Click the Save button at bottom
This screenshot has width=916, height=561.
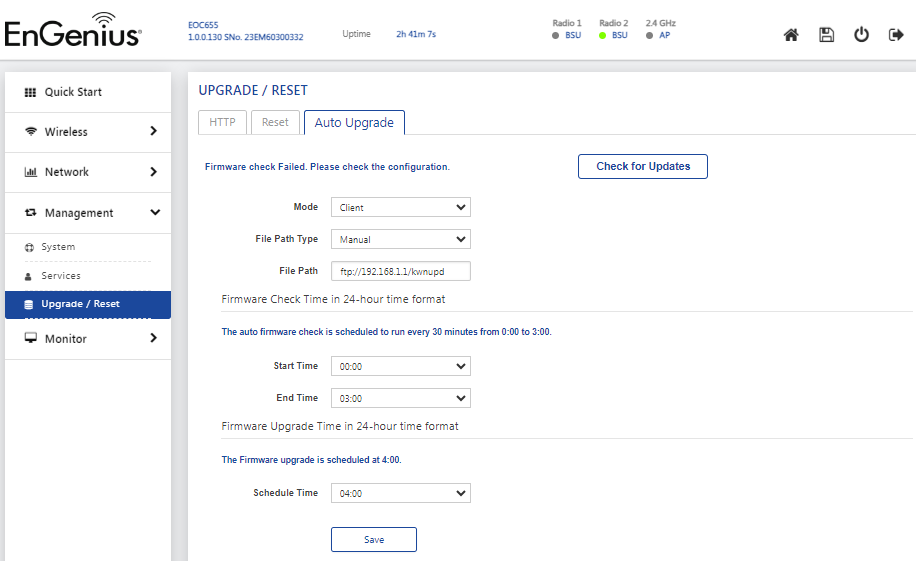[374, 539]
